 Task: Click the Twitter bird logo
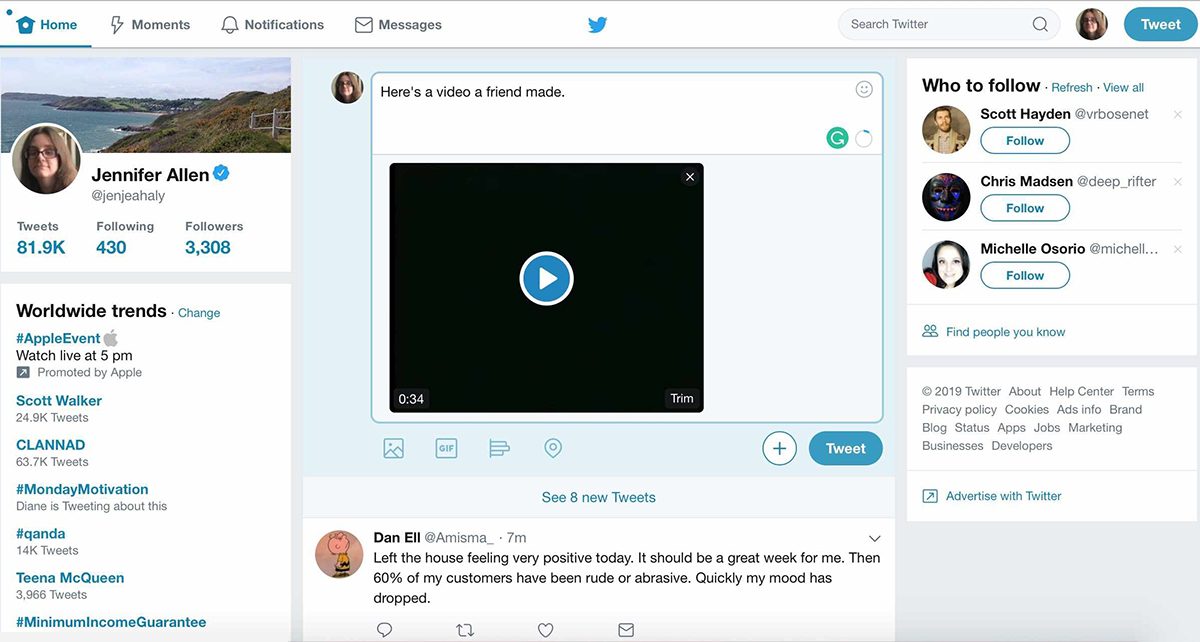pos(597,23)
